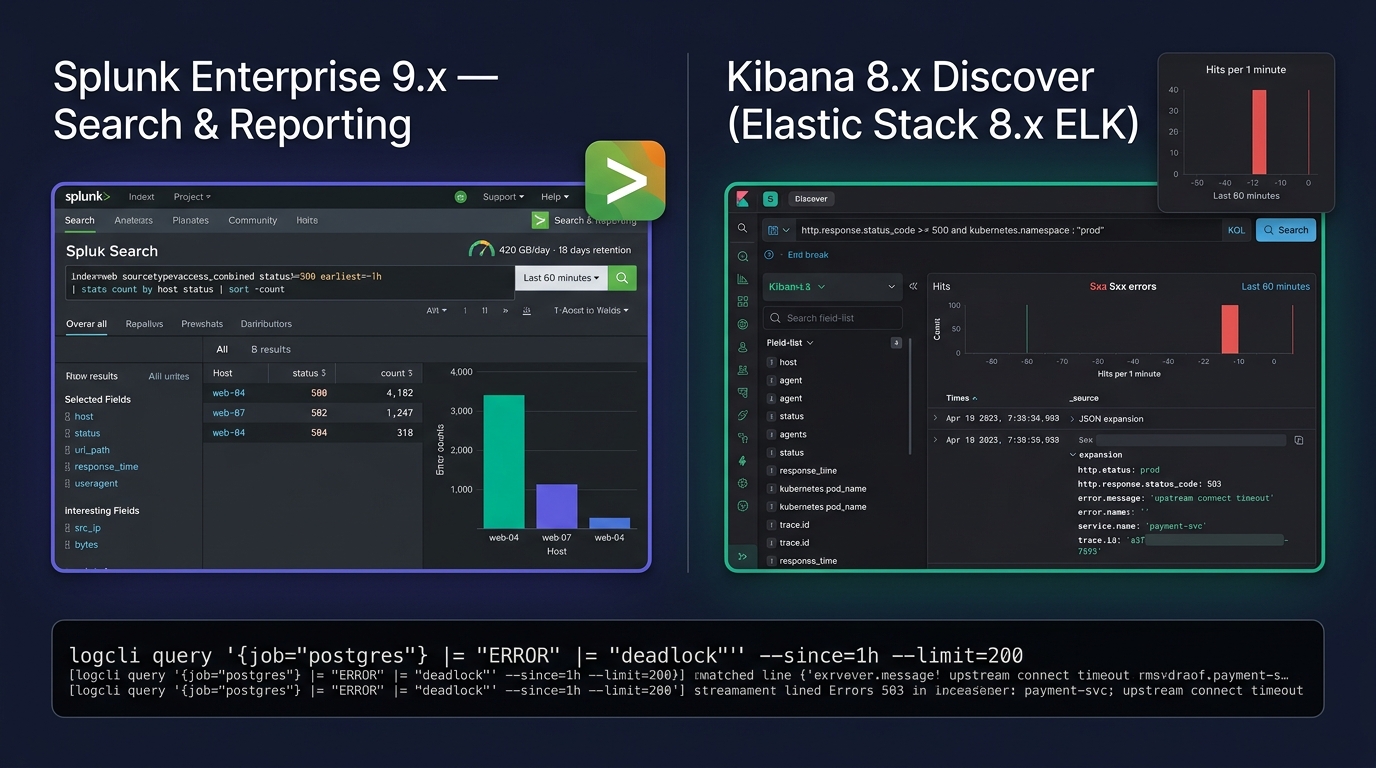Select the Dariributtors results tab
The height and width of the screenshot is (768, 1376).
pyautogui.click(x=266, y=324)
